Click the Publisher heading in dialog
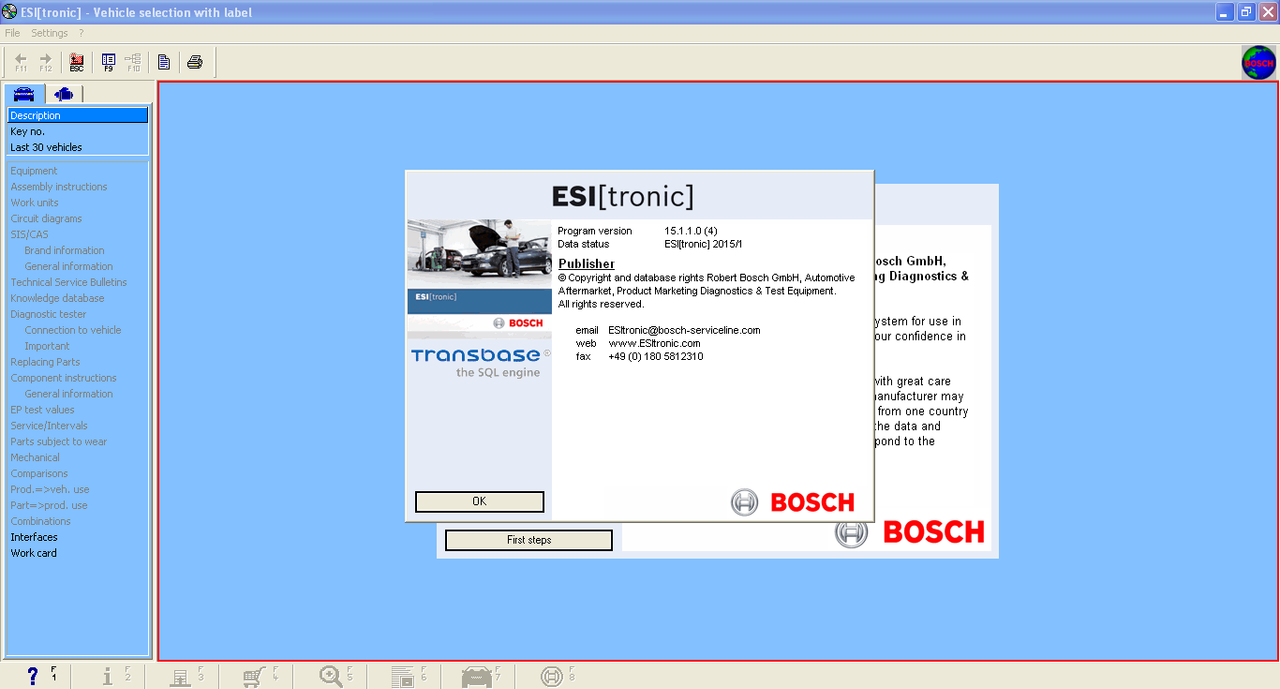This screenshot has height=689, width=1280. point(586,264)
